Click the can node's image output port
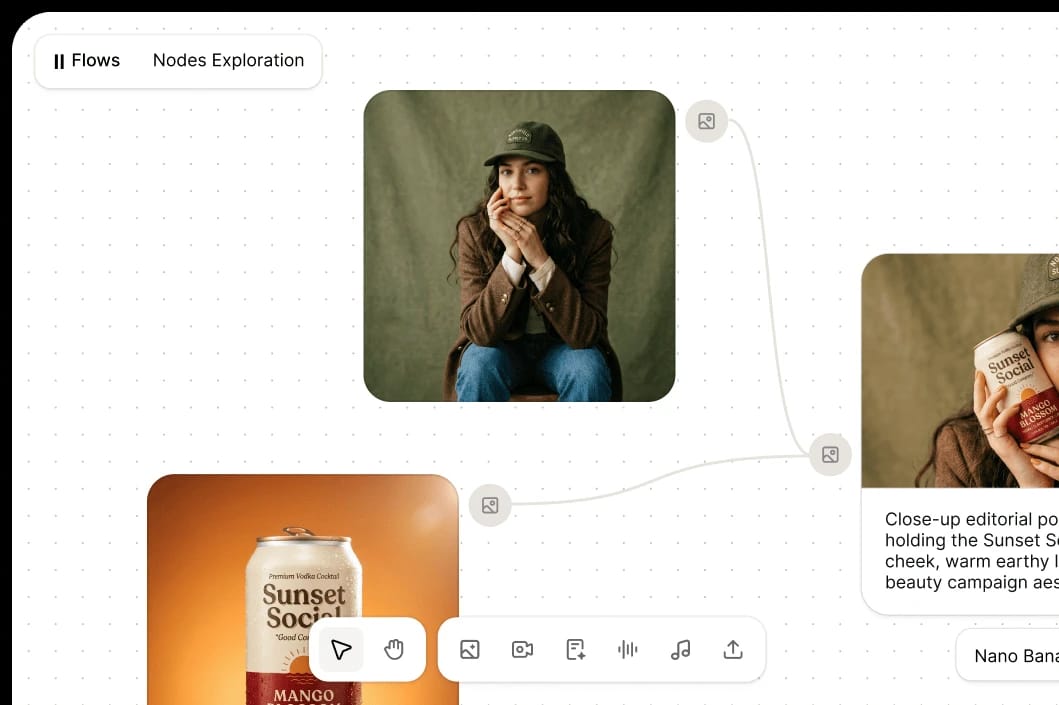1059x705 pixels. (x=490, y=505)
